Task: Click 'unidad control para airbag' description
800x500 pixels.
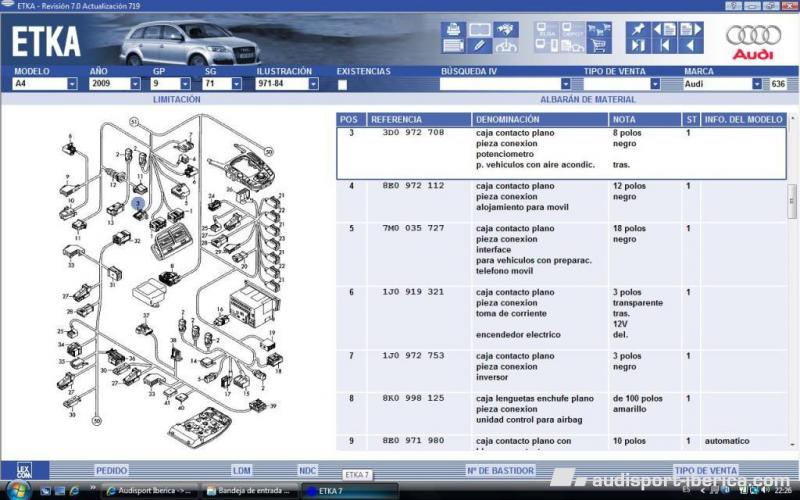Action: point(529,419)
